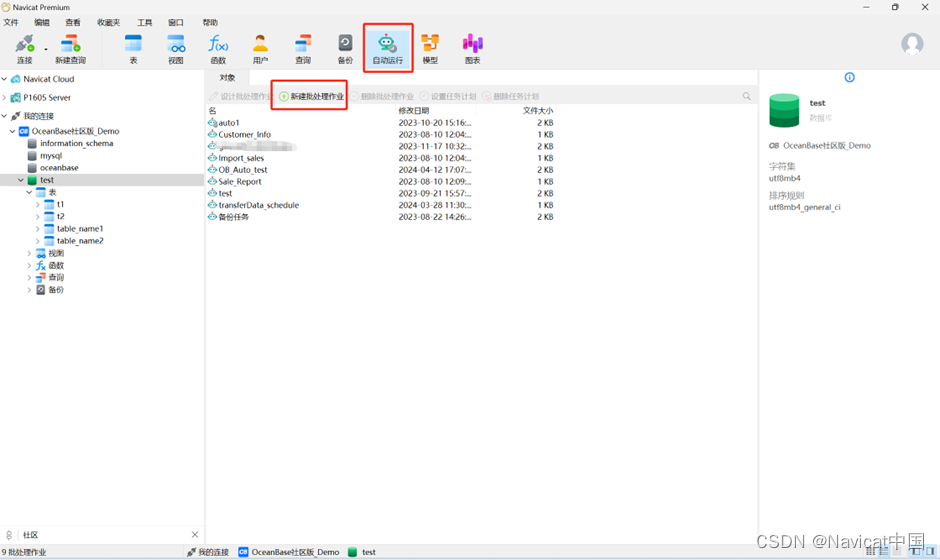Screen dimensions: 940x560
Task: Expand the table_name2 node
Action: pos(38,240)
